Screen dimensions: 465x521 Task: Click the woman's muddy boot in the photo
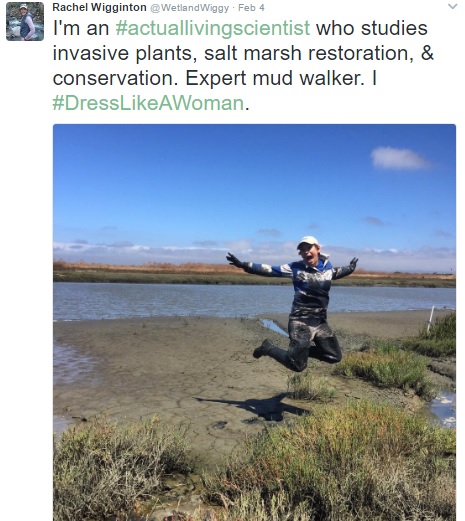[x=263, y=349]
